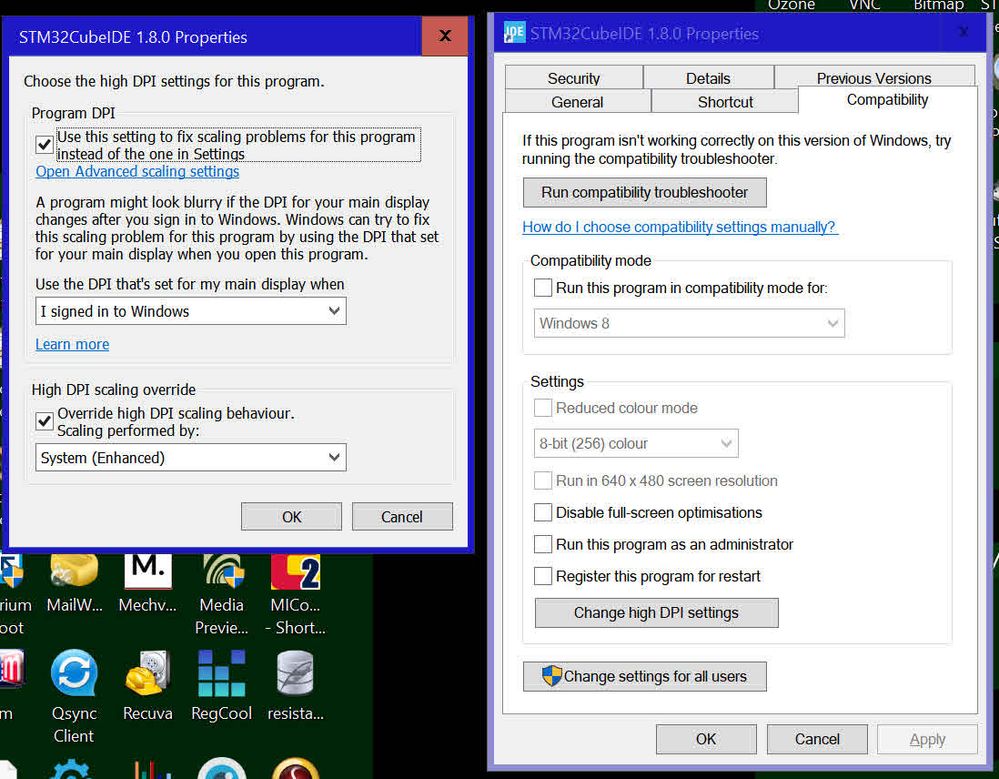Expand the 8-bit (256) colour dropdown

636,443
